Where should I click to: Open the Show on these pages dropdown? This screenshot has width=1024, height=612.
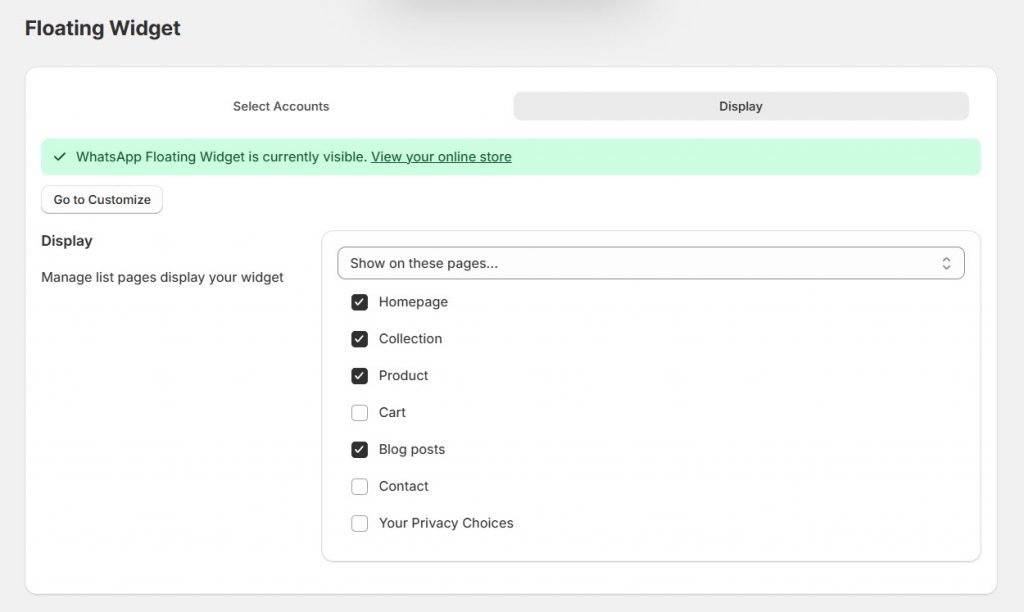[650, 263]
